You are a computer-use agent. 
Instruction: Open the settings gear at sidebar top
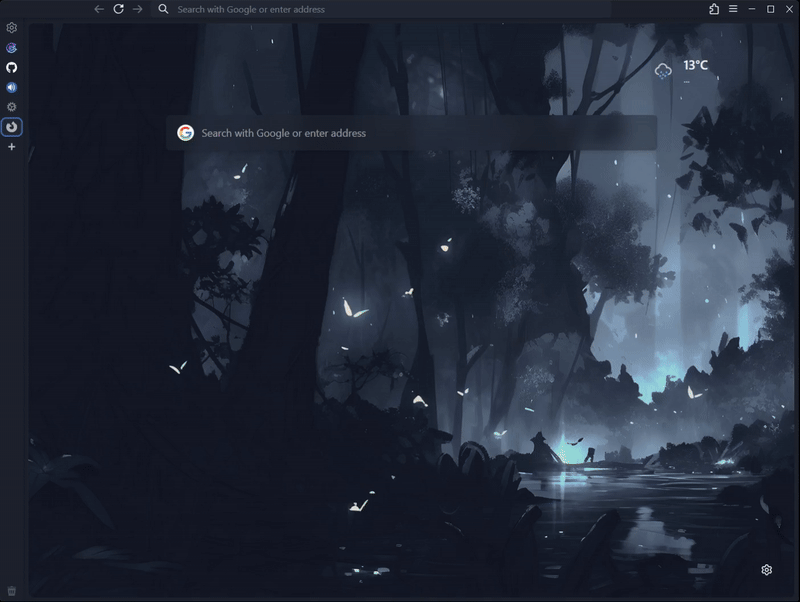[11, 28]
